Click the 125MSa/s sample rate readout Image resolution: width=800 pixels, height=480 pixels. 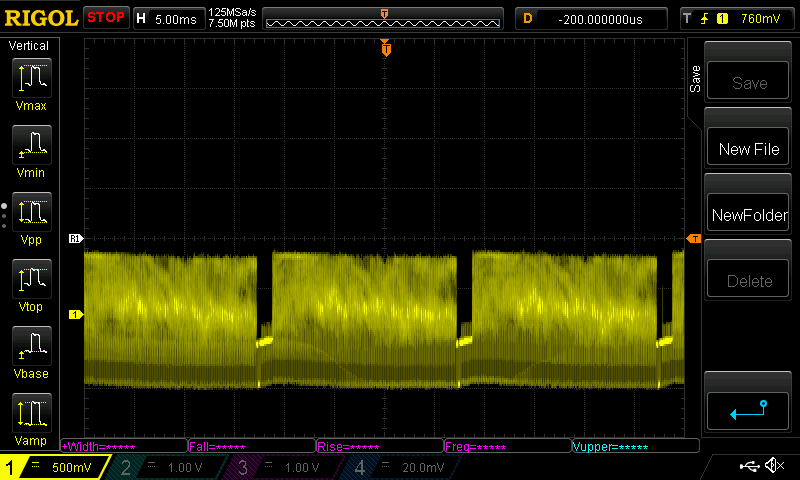click(x=232, y=13)
